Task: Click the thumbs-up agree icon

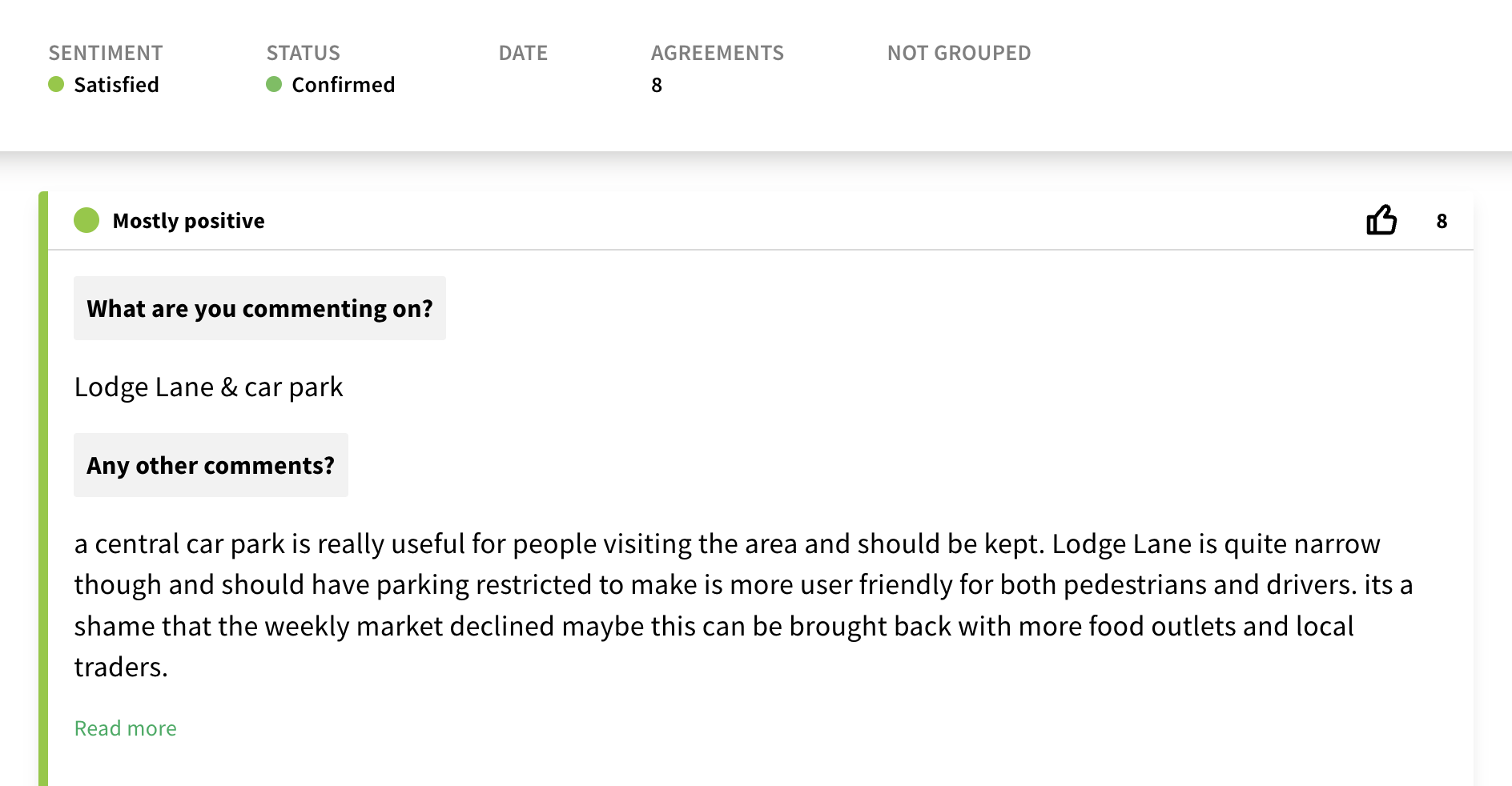Action: pos(1381,220)
